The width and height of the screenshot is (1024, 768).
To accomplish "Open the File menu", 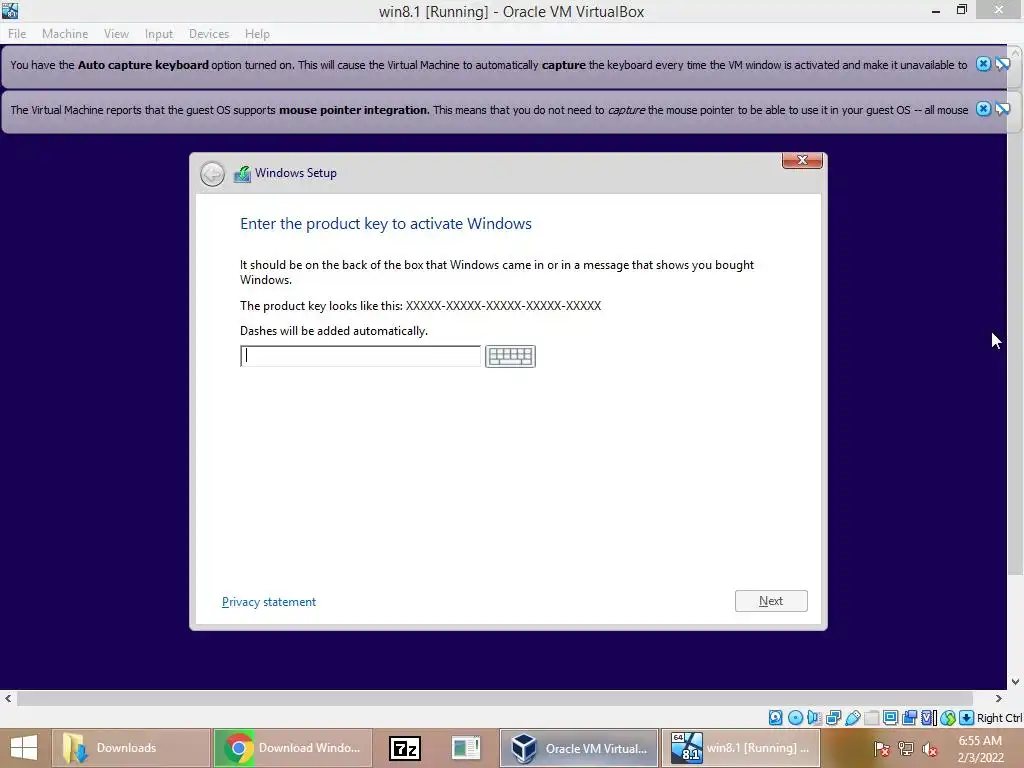I will click(x=17, y=34).
